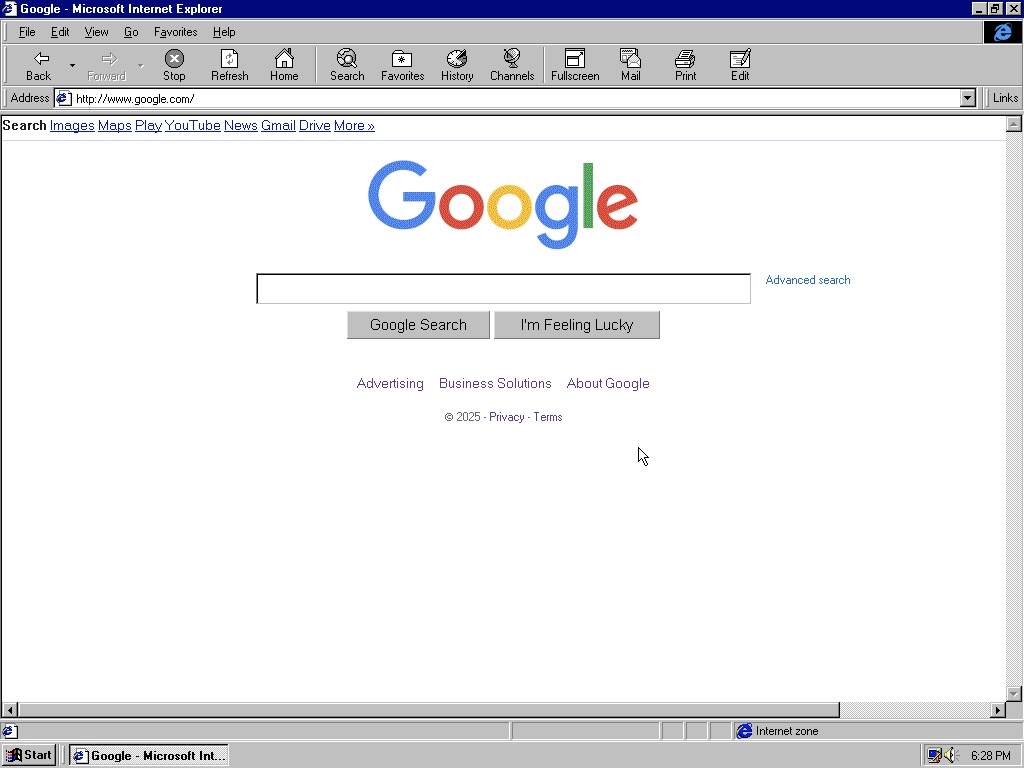Open the Help menu
This screenshot has height=768, width=1024.
[x=224, y=32]
